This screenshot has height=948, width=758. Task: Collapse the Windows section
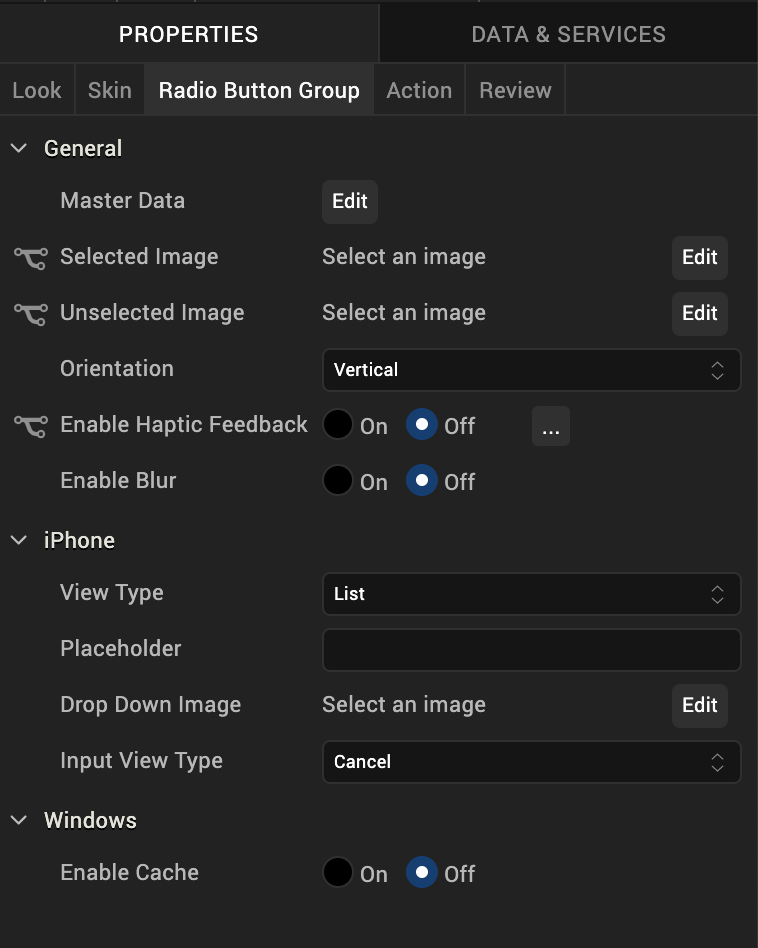[19, 821]
